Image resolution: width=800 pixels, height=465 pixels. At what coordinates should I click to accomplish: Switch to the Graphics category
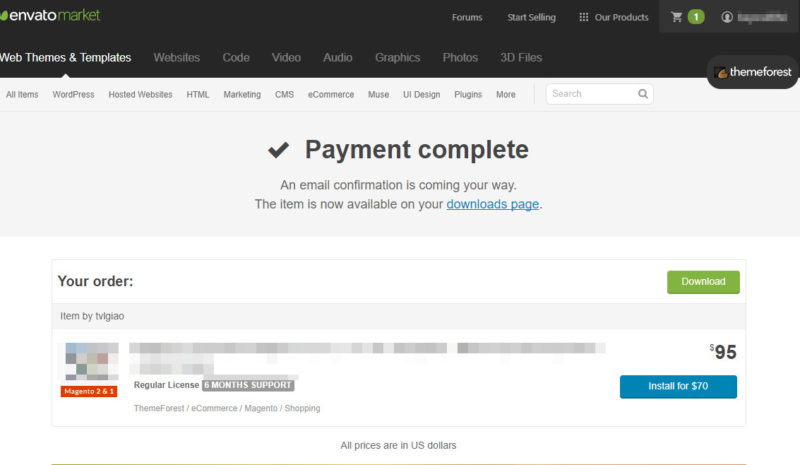(x=397, y=58)
